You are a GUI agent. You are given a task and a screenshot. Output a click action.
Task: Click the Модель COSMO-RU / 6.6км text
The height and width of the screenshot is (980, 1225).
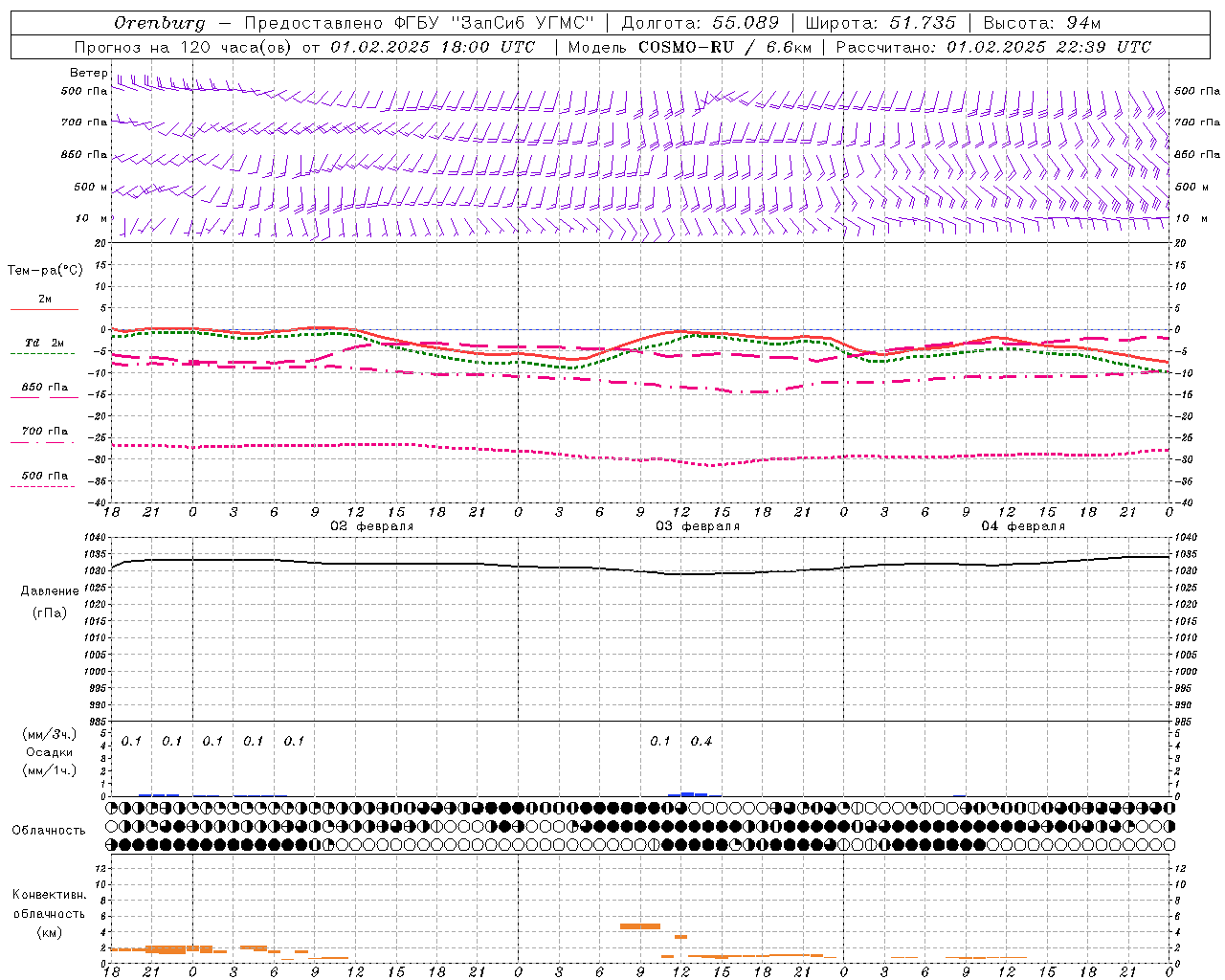click(x=689, y=47)
